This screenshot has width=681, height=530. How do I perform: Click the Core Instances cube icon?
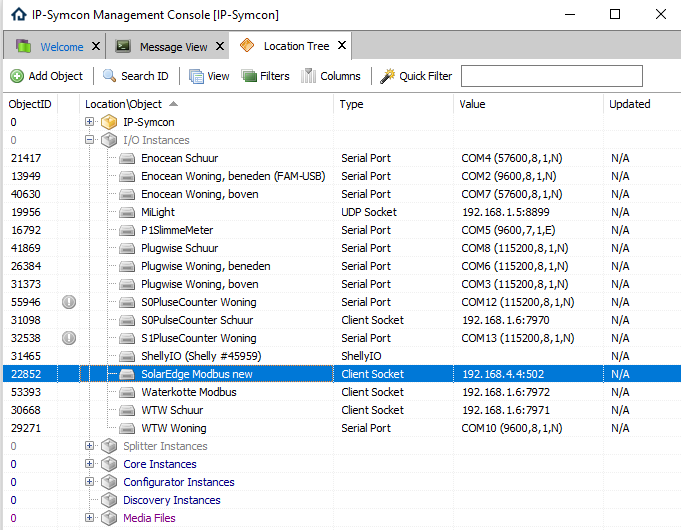(109, 464)
